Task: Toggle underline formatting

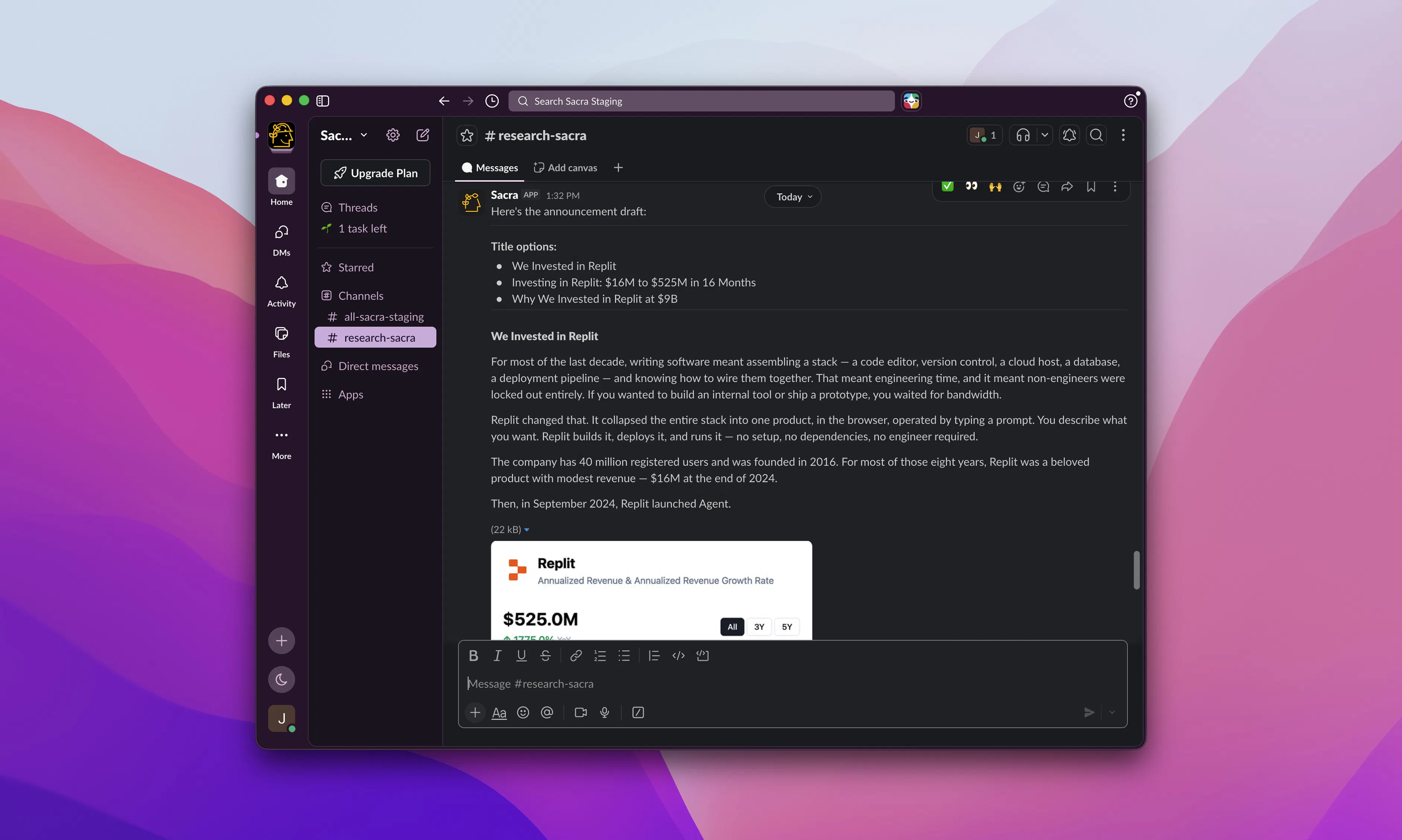Action: [521, 655]
